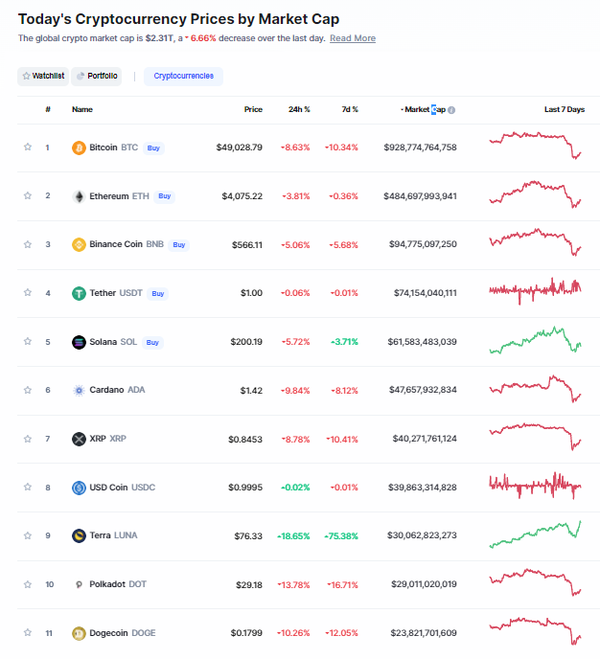
Task: Click the Terra LUNA logo icon
Action: [79, 536]
